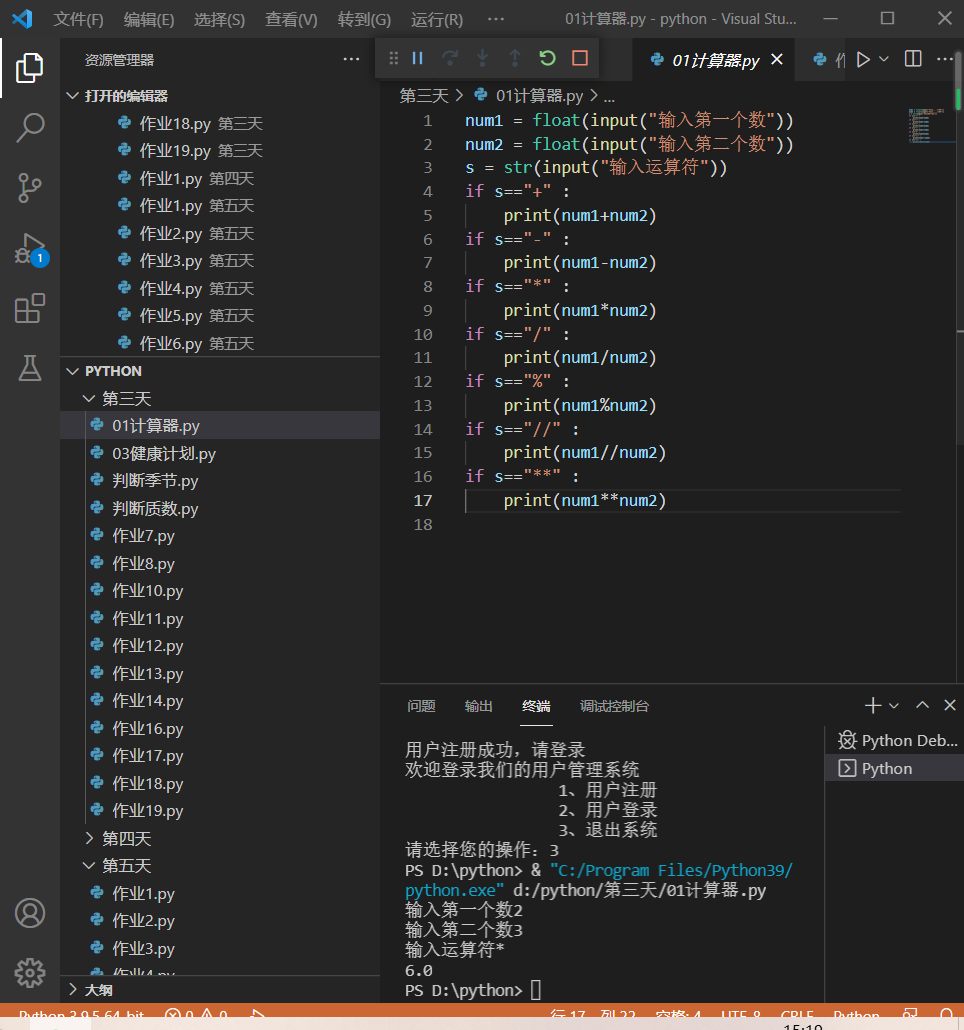This screenshot has height=1030, width=964.
Task: Open Manage gear settings menu
Action: pyautogui.click(x=30, y=973)
